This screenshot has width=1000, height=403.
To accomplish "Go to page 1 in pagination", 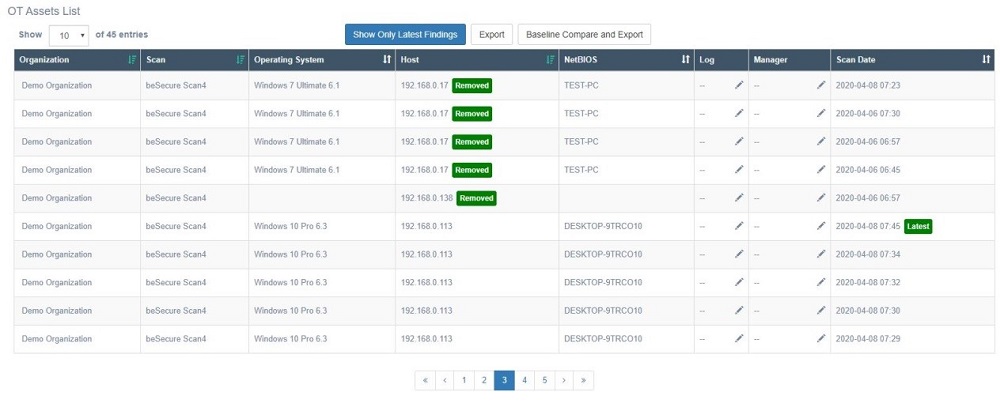I will [x=463, y=380].
